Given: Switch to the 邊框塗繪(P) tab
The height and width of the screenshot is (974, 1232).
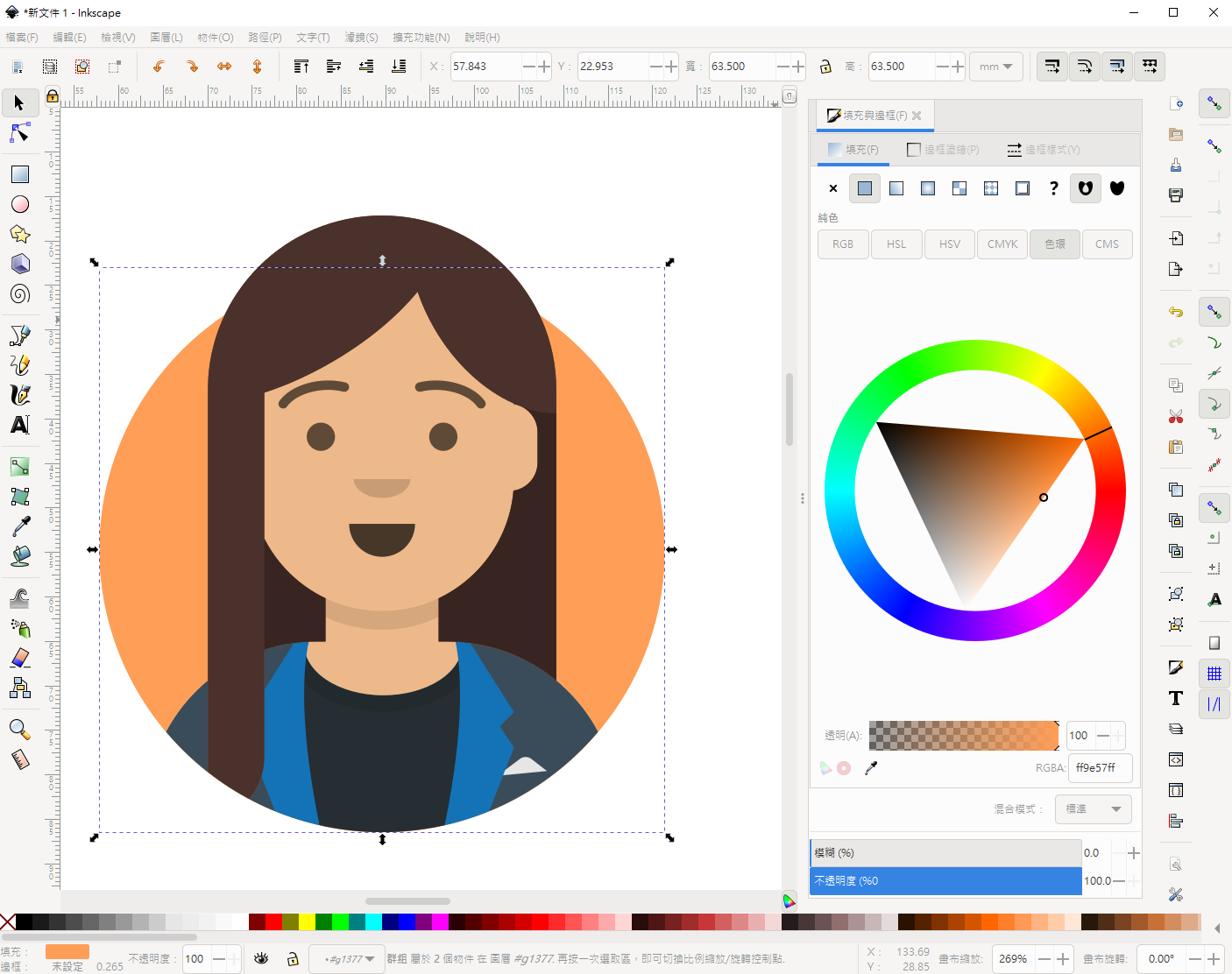Looking at the screenshot, I should pos(943,150).
